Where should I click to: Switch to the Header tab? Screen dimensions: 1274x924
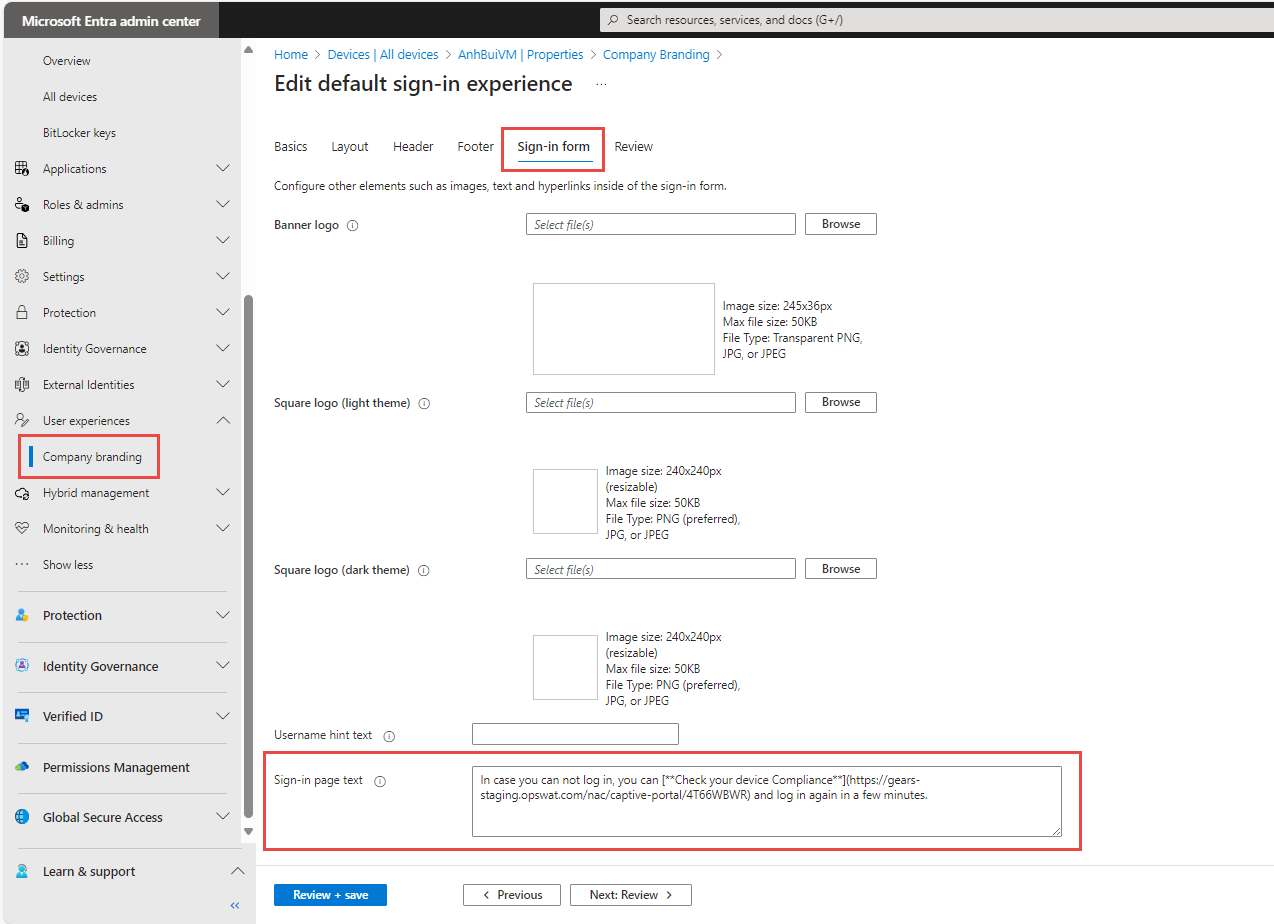tap(413, 147)
